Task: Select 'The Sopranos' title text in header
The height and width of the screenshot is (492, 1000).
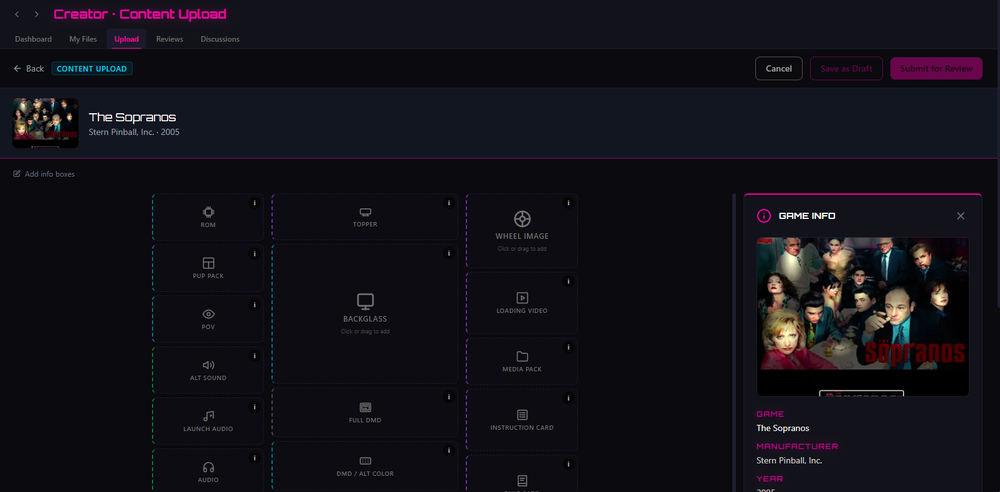Action: (x=132, y=117)
